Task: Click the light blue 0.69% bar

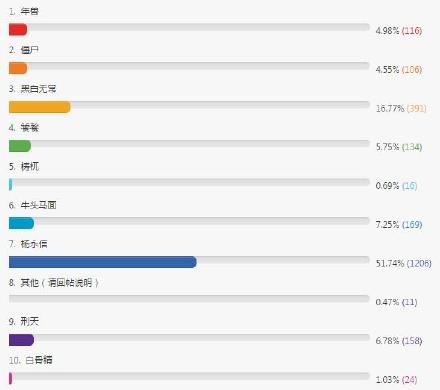Action: point(11,185)
